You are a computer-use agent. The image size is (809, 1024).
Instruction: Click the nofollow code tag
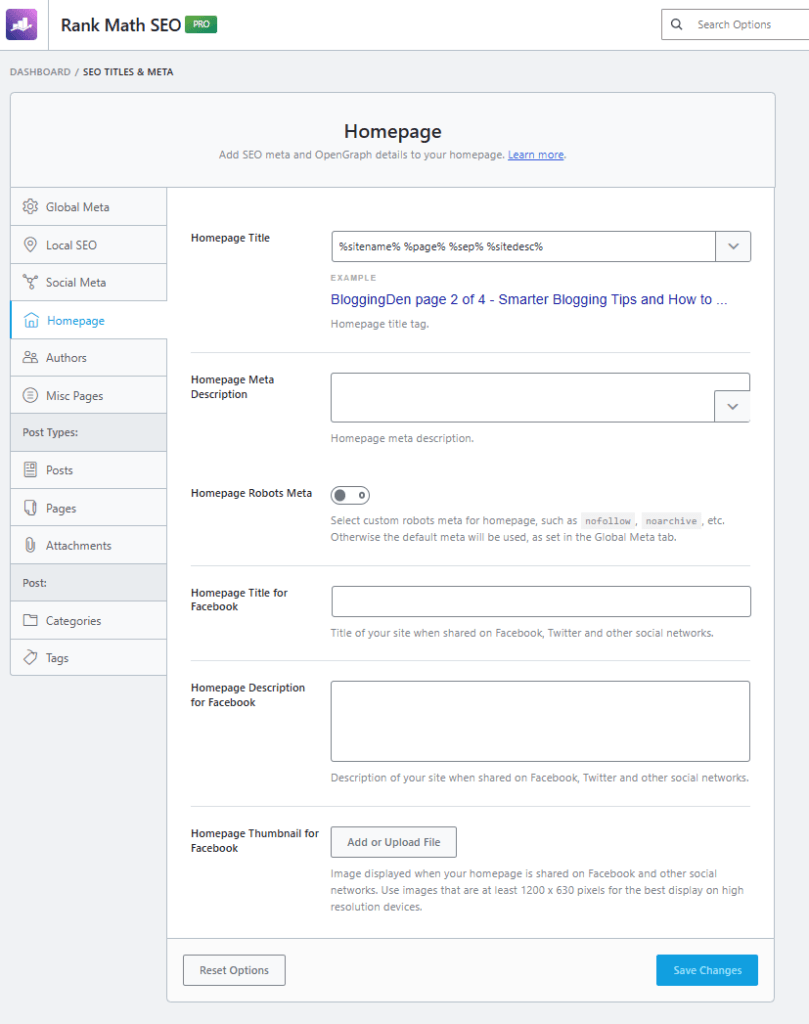coord(607,520)
